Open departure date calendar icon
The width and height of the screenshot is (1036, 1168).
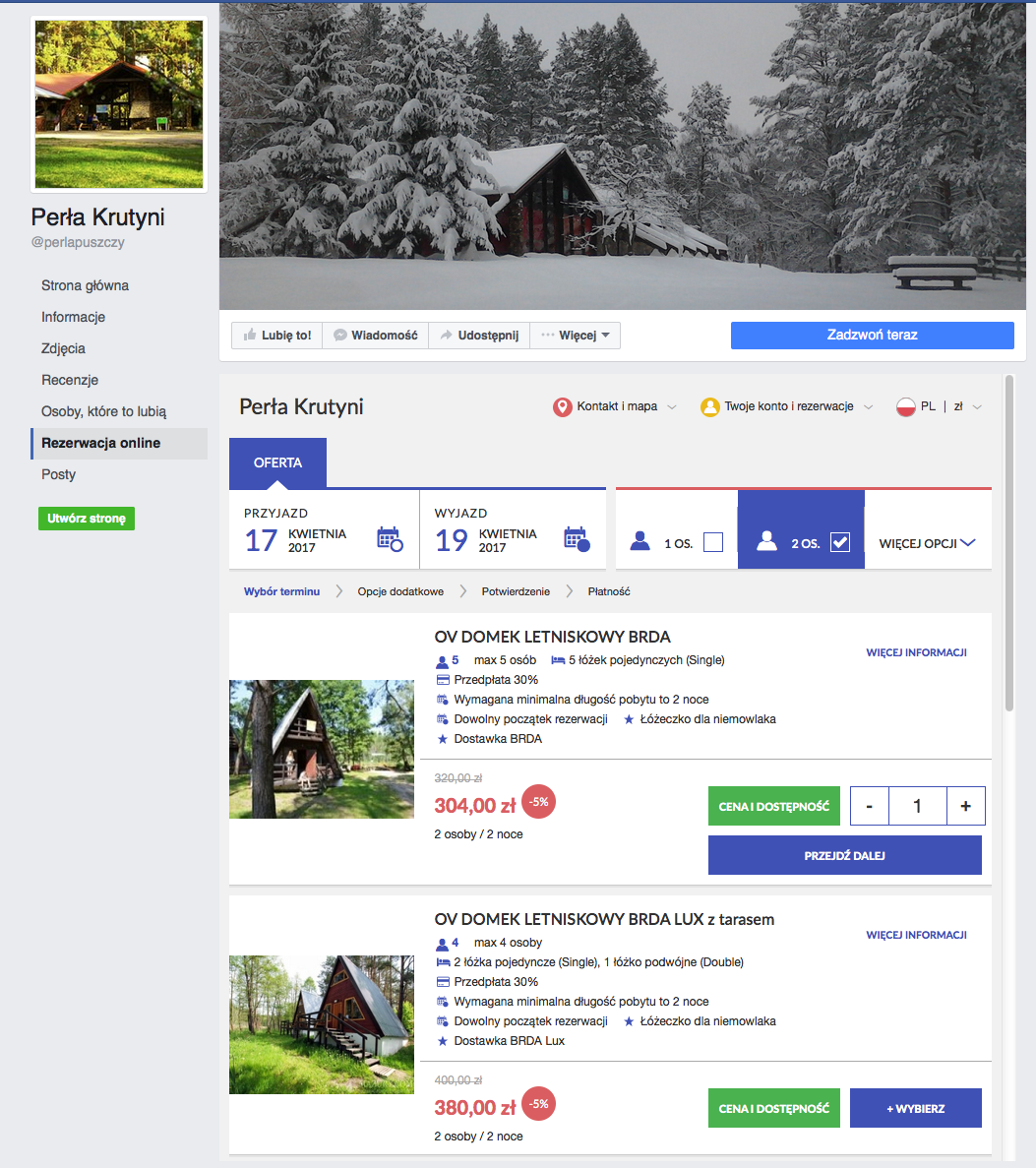(x=577, y=538)
